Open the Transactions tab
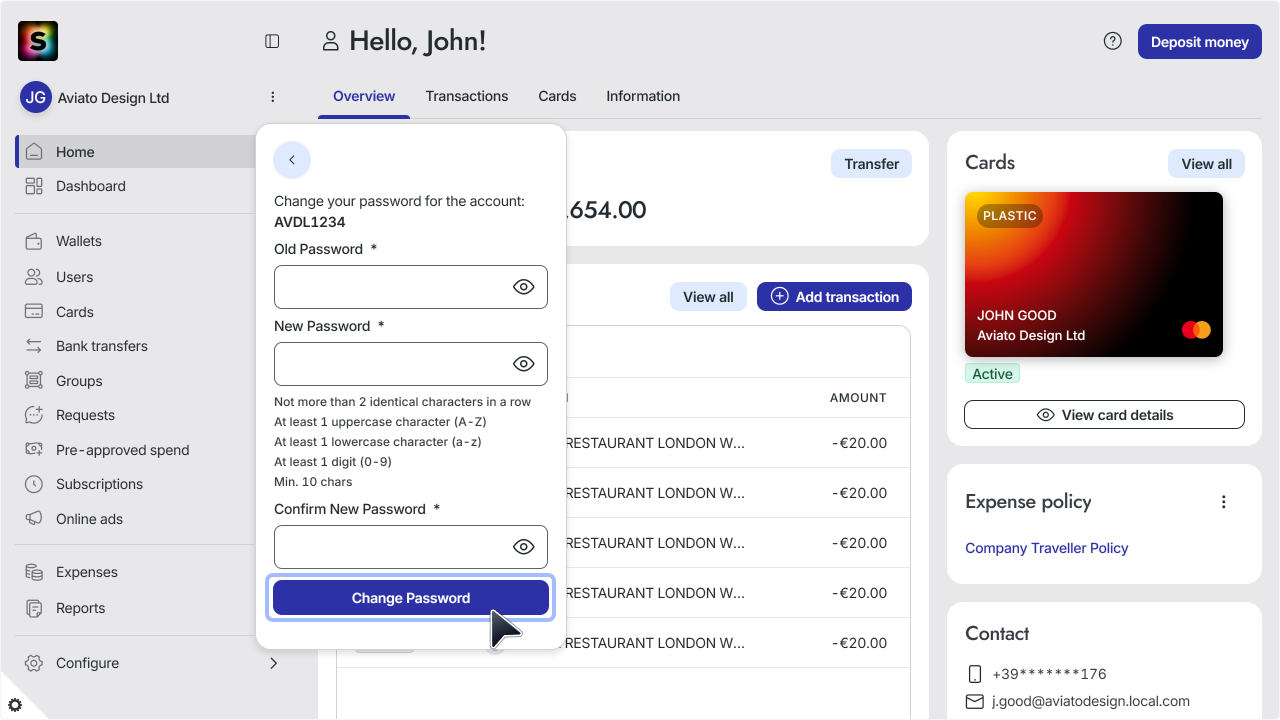This screenshot has height=720, width=1280. pyautogui.click(x=467, y=96)
